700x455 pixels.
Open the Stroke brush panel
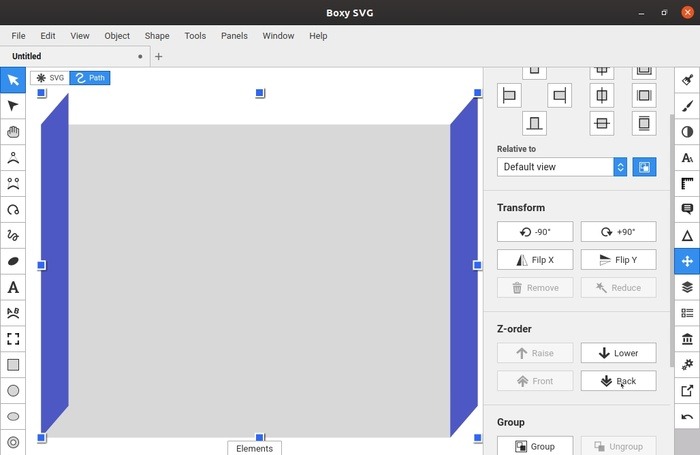coord(687,106)
